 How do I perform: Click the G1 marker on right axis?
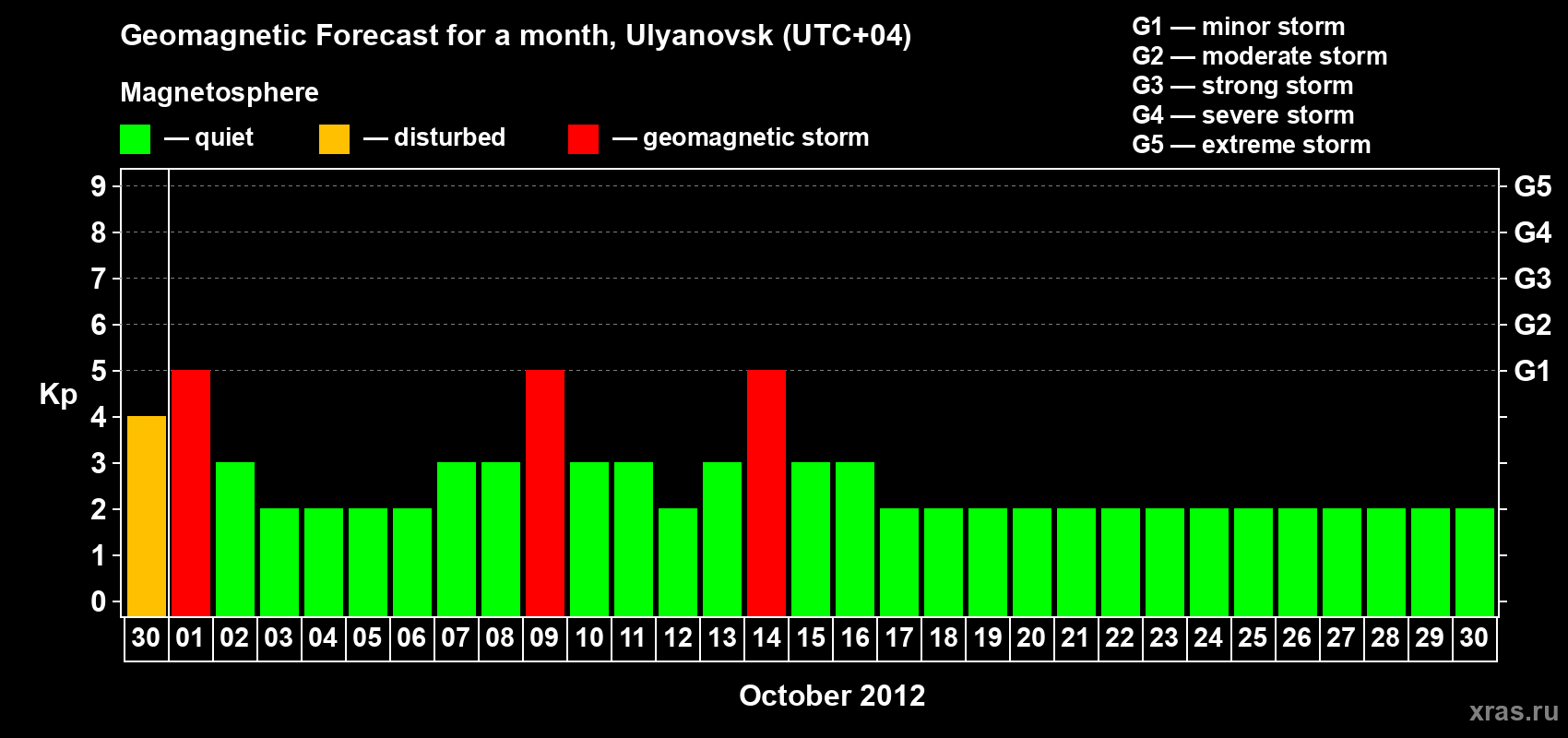tap(1533, 371)
